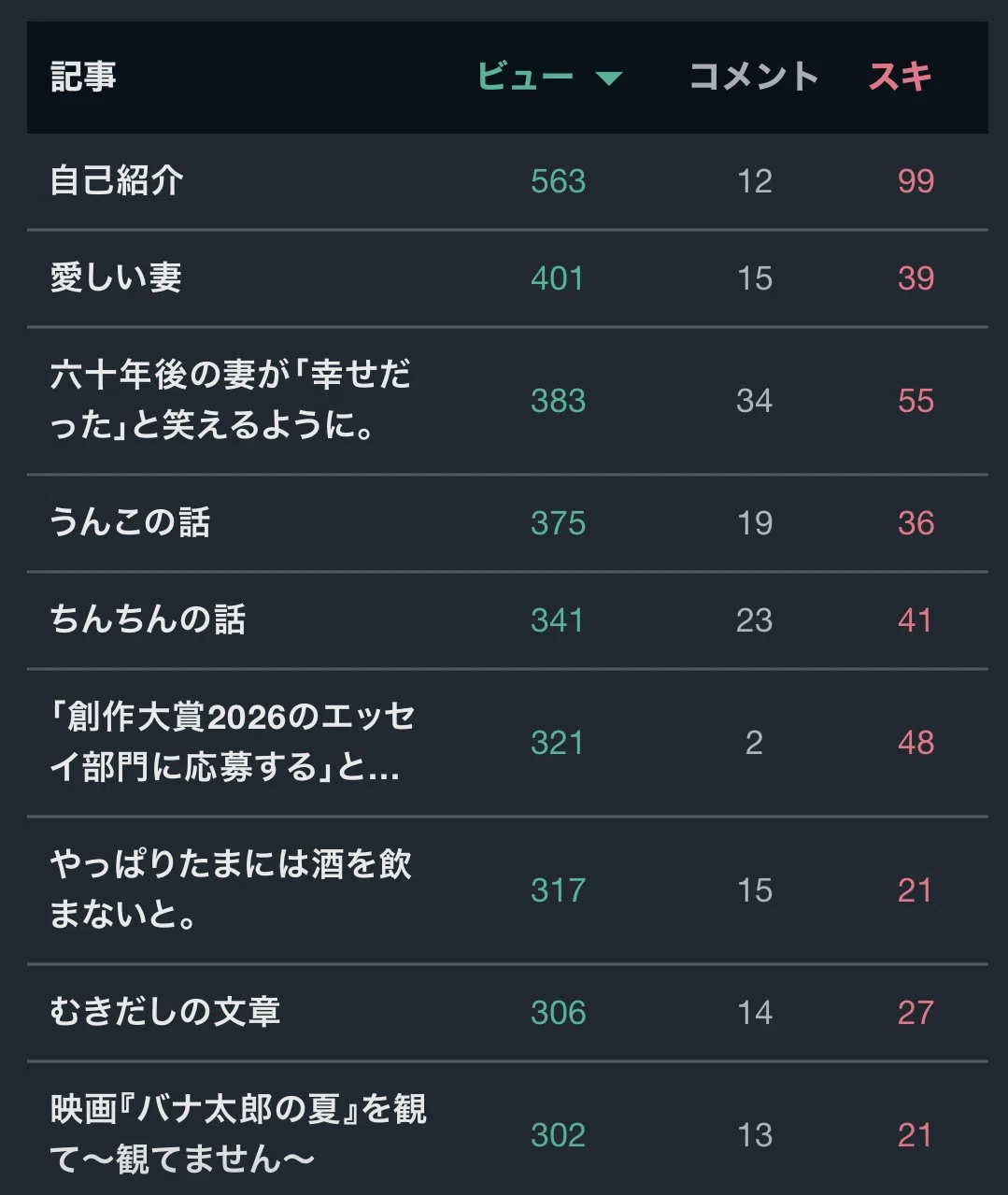This screenshot has height=1195, width=1008.
Task: Open the article やっぱりたまには酒を飲まないと。
Action: coord(231,889)
